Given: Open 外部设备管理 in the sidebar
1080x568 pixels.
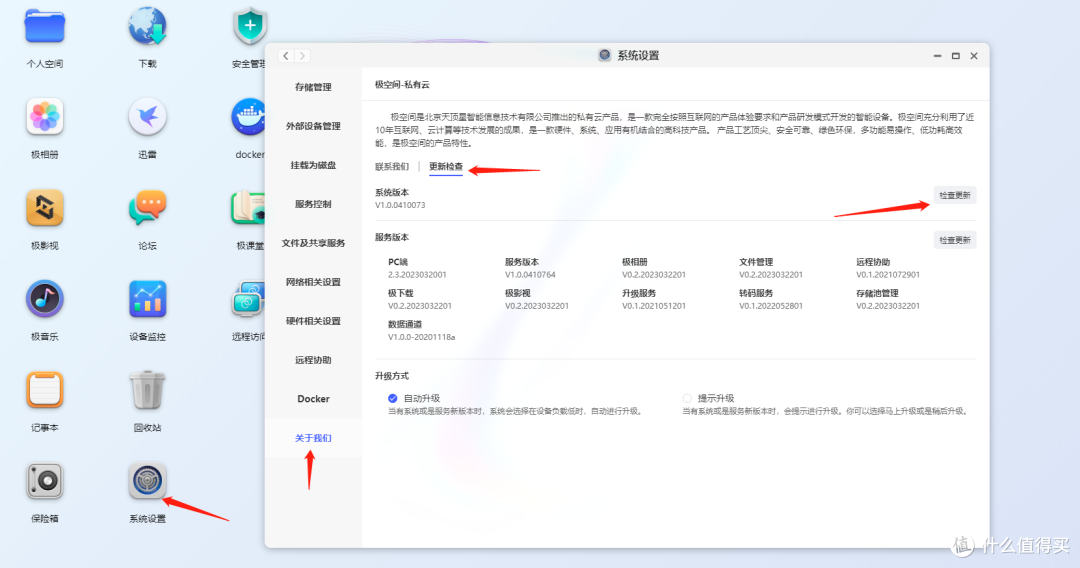Looking at the screenshot, I should tap(313, 126).
